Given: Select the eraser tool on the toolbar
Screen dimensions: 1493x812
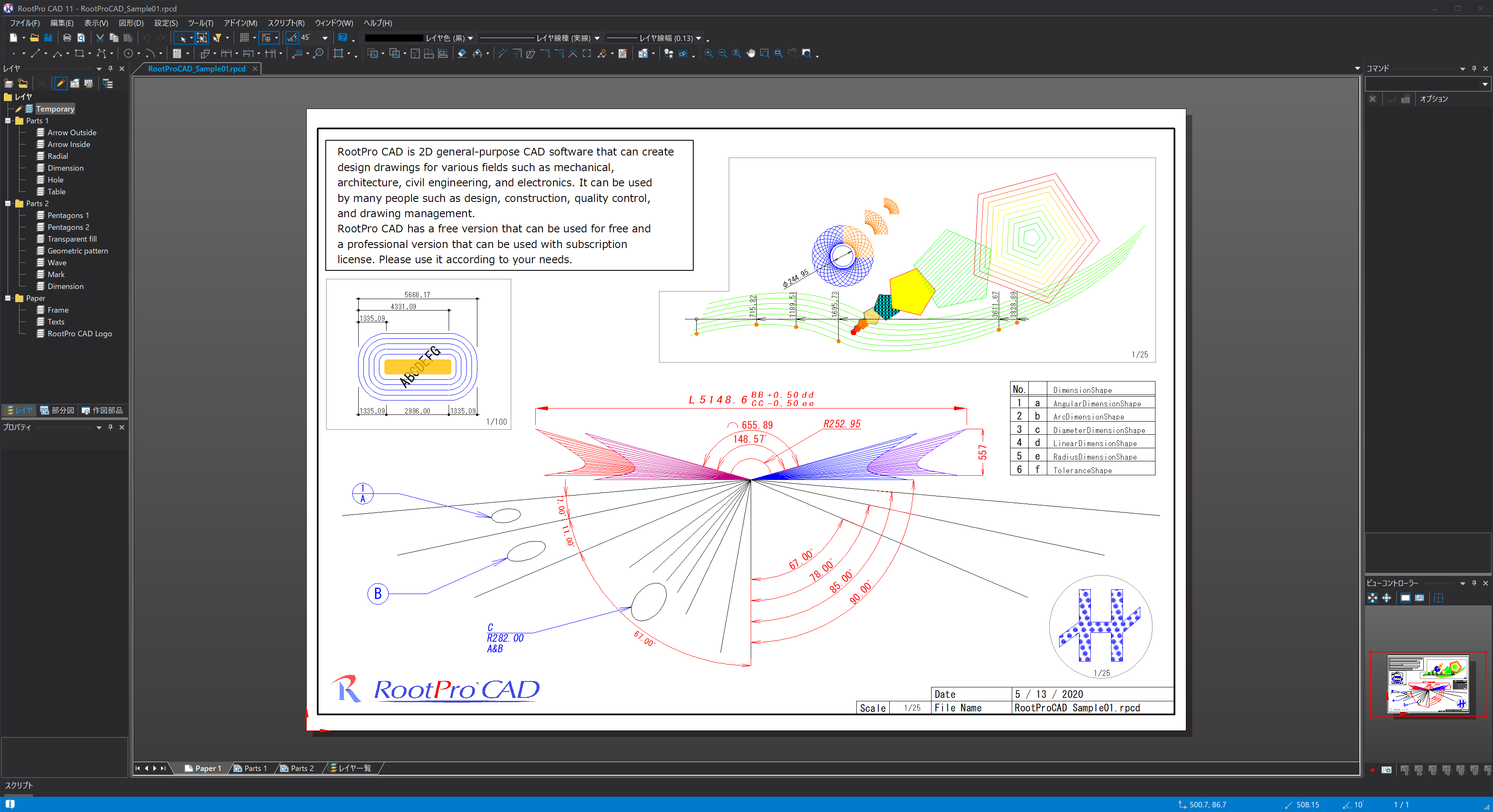Looking at the screenshot, I should pyautogui.click(x=462, y=53).
